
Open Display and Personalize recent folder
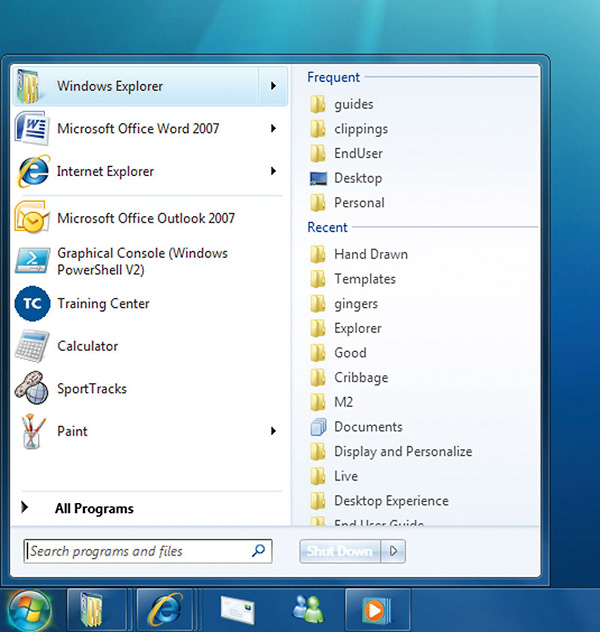[x=402, y=452]
